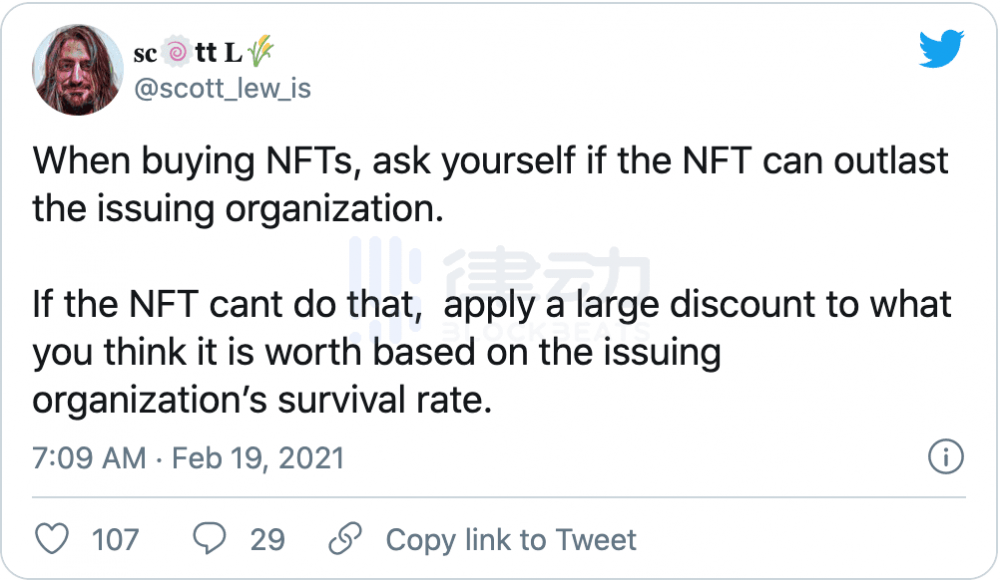The image size is (1000, 580).
Task: Click the swirl candy emoji in the display name
Action: 178,48
